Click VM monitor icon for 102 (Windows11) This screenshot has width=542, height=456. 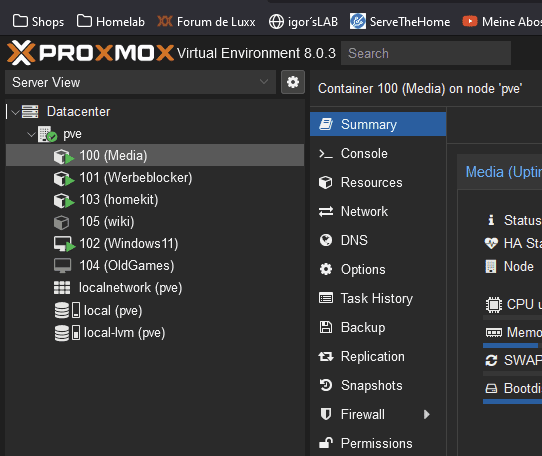tap(64, 244)
